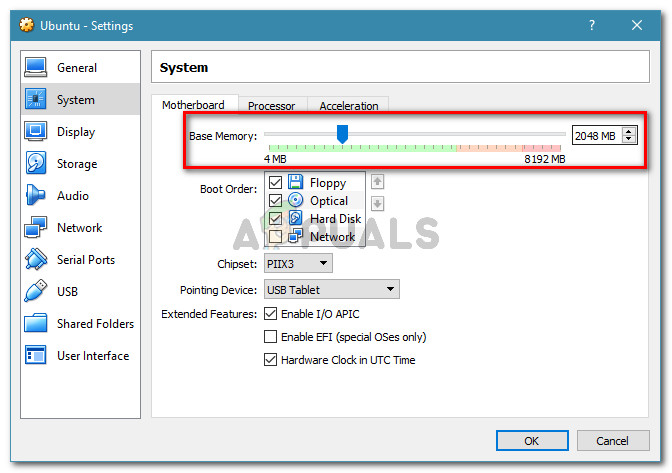Switch to the Processor tab
The image size is (672, 473).
tap(271, 106)
